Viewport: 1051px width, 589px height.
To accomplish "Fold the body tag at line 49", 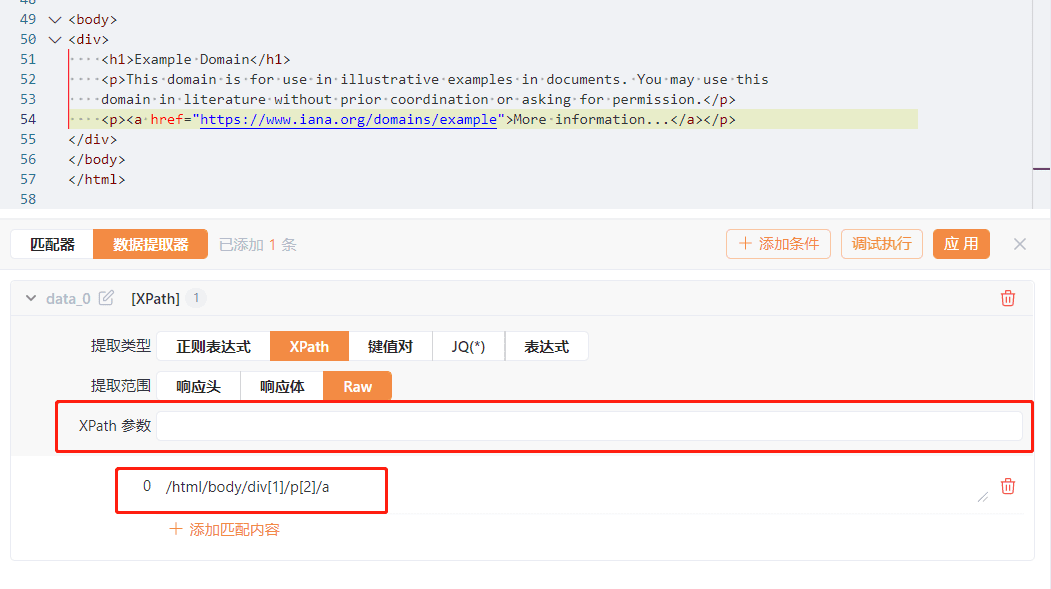I will [x=53, y=19].
